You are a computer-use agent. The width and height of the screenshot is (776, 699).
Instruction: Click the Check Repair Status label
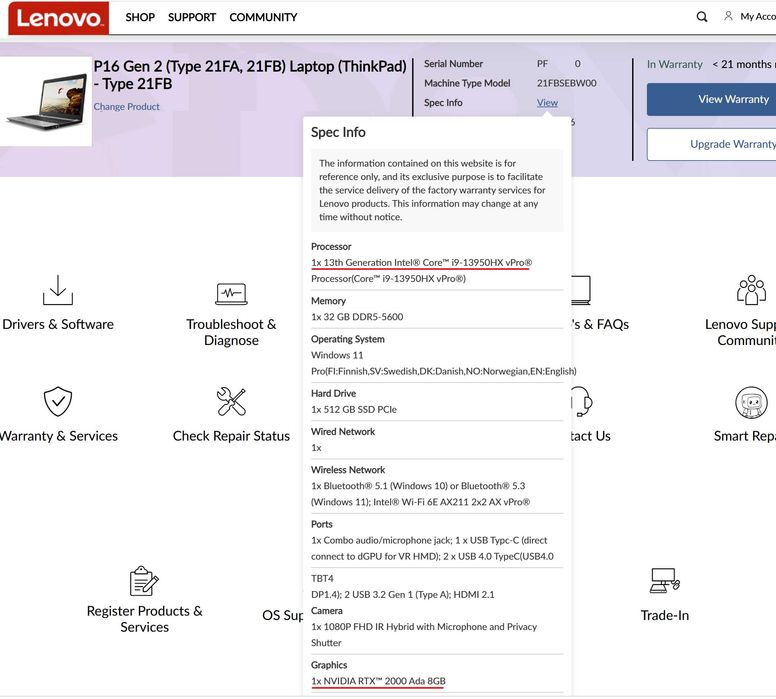pyautogui.click(x=231, y=436)
